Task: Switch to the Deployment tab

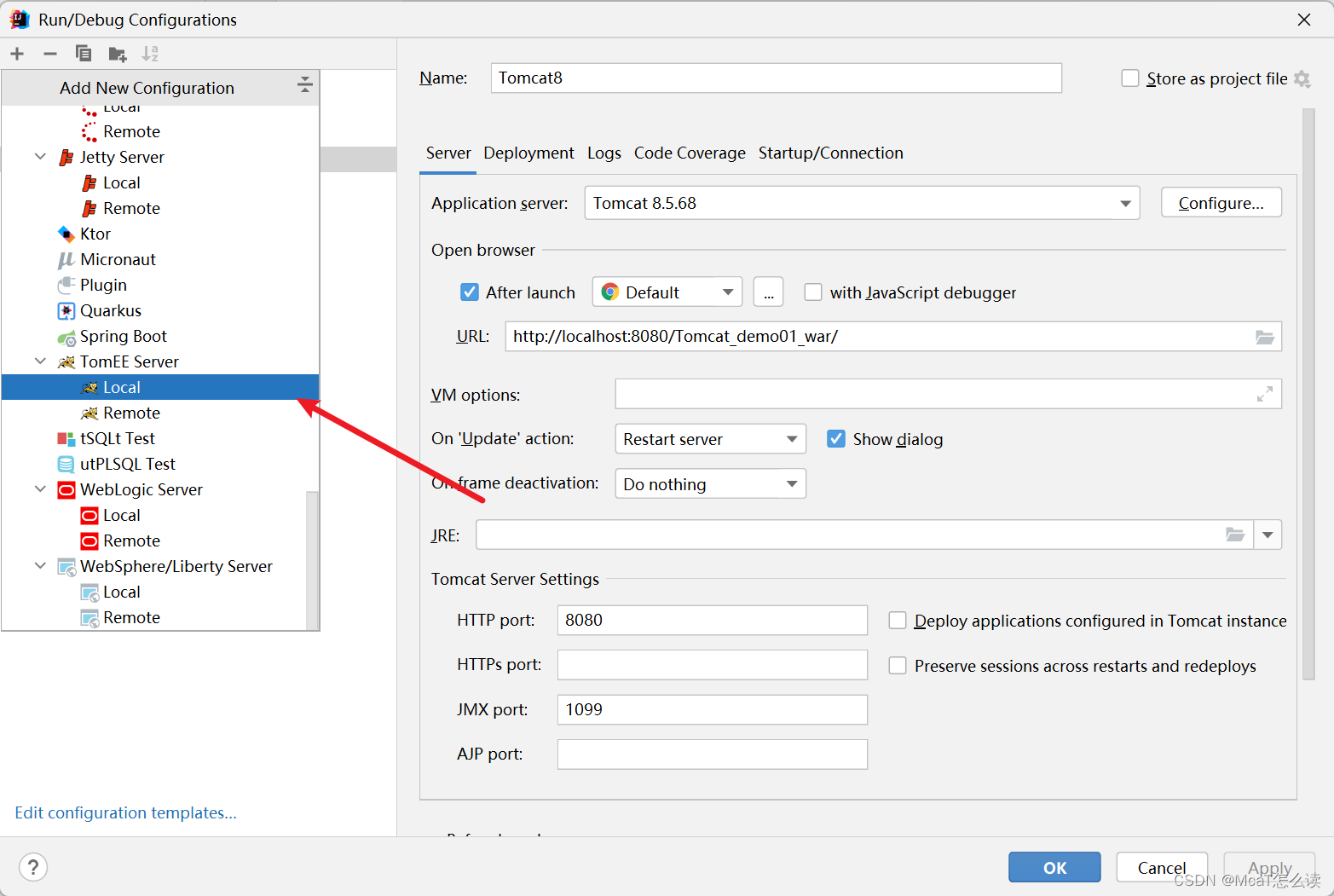Action: [528, 153]
